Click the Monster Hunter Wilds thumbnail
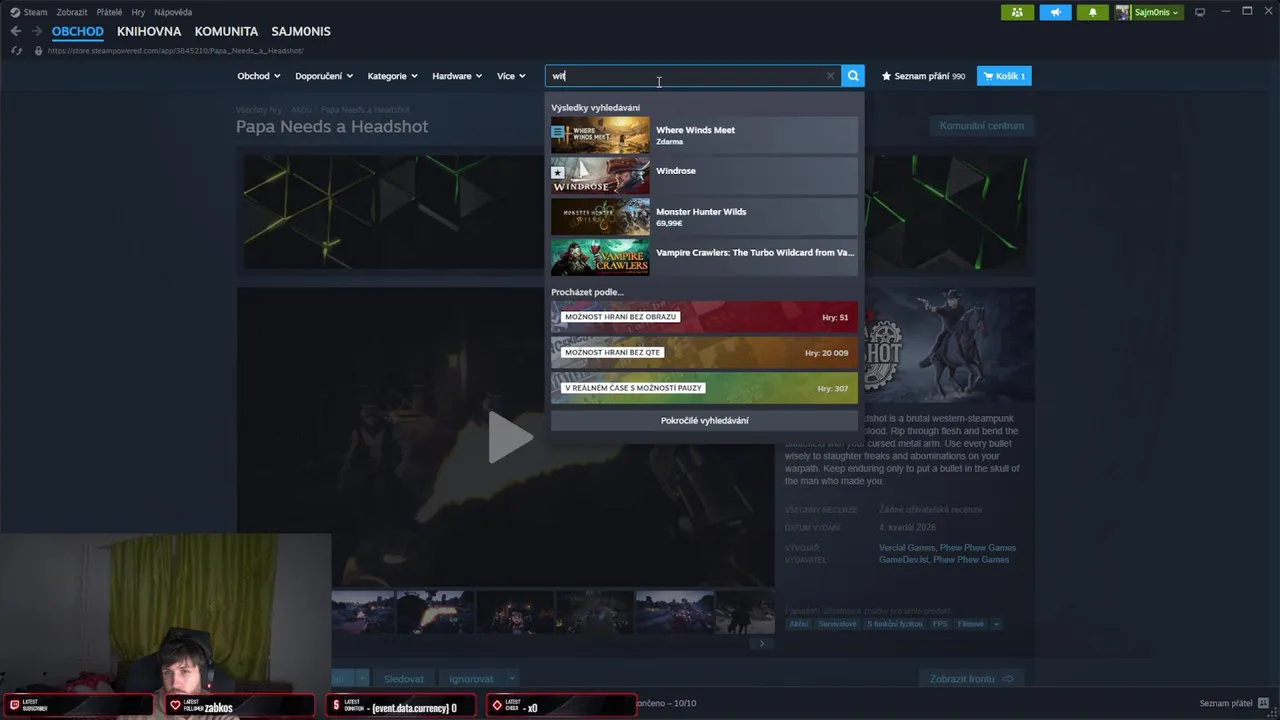 (x=600, y=217)
